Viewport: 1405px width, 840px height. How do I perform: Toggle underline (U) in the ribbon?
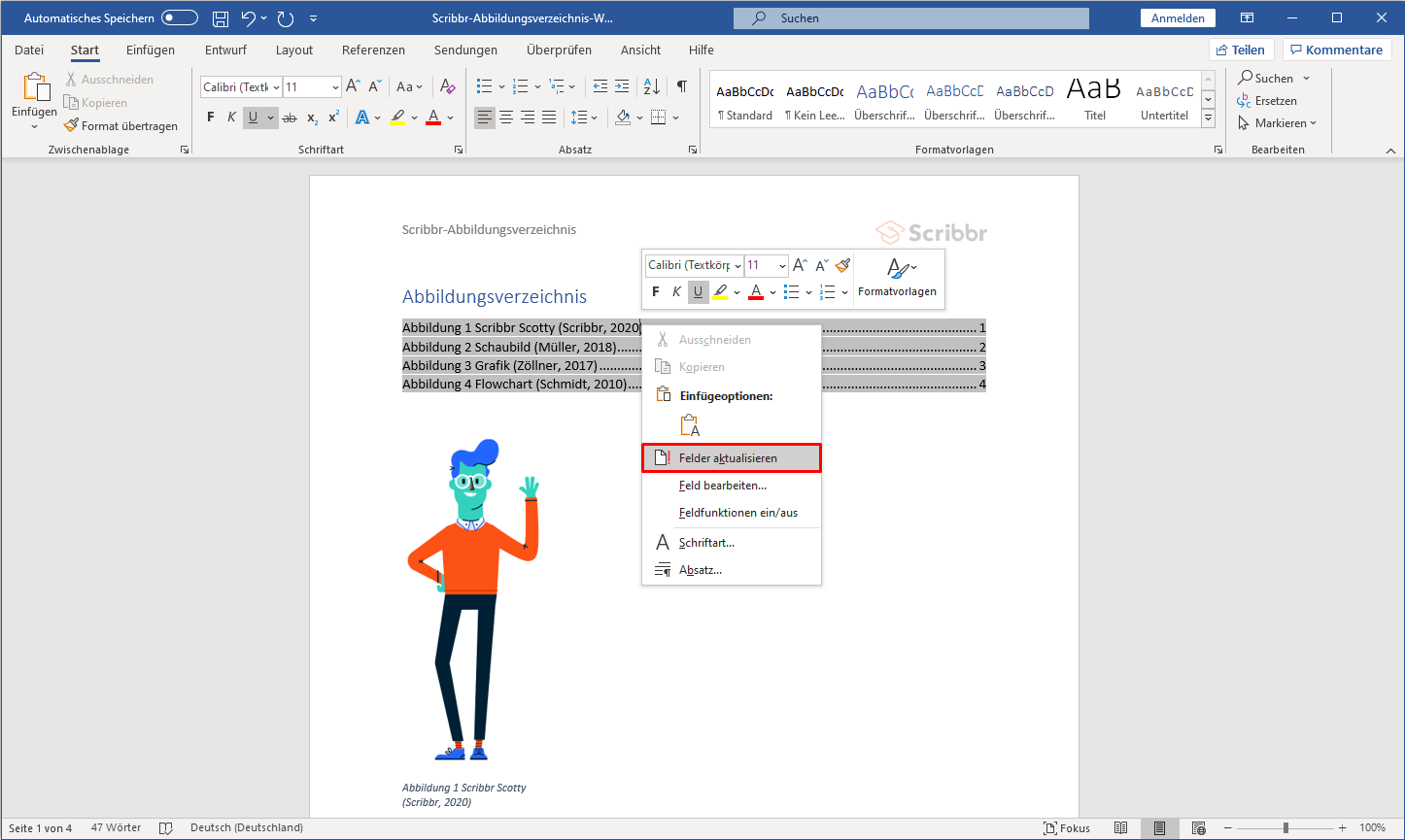pos(254,118)
